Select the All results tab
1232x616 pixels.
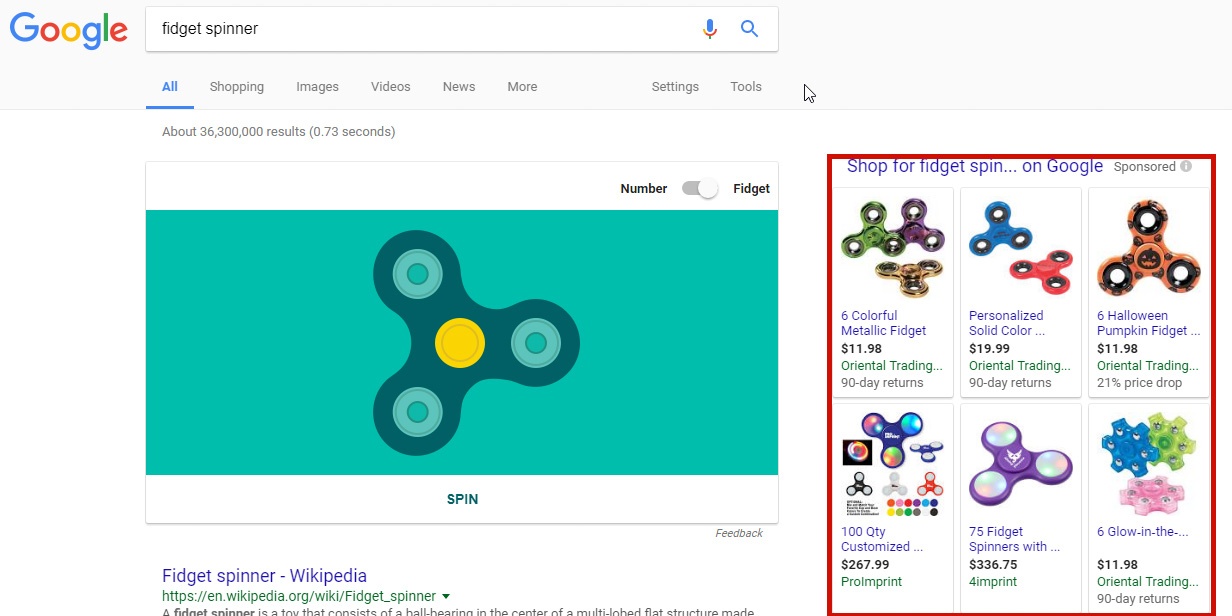coord(170,87)
